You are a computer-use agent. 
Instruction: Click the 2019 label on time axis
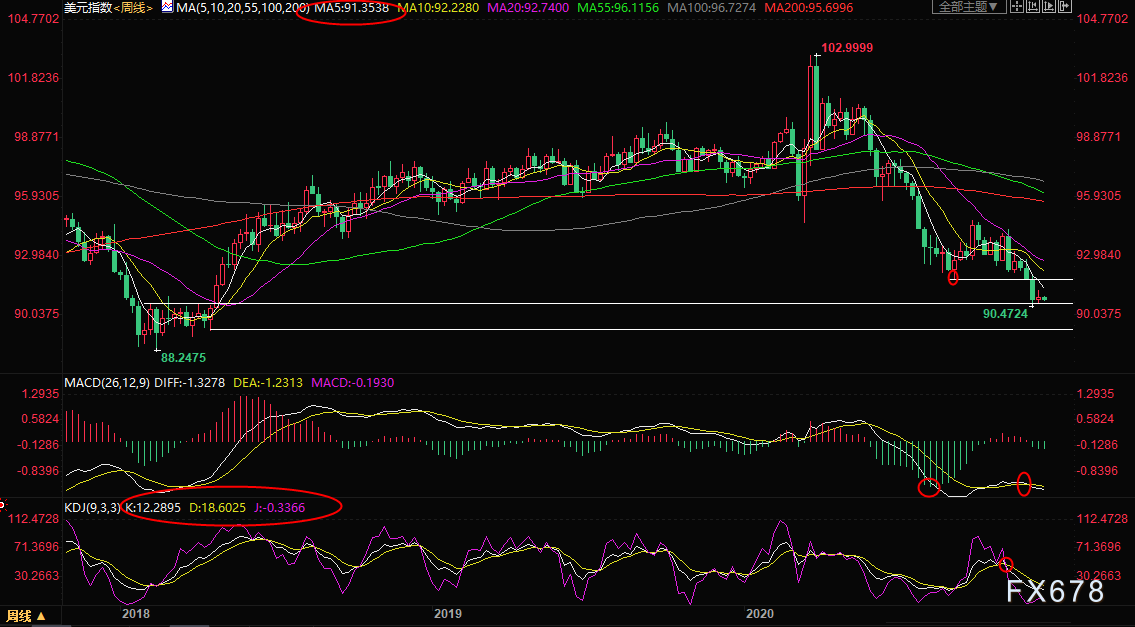(x=447, y=614)
